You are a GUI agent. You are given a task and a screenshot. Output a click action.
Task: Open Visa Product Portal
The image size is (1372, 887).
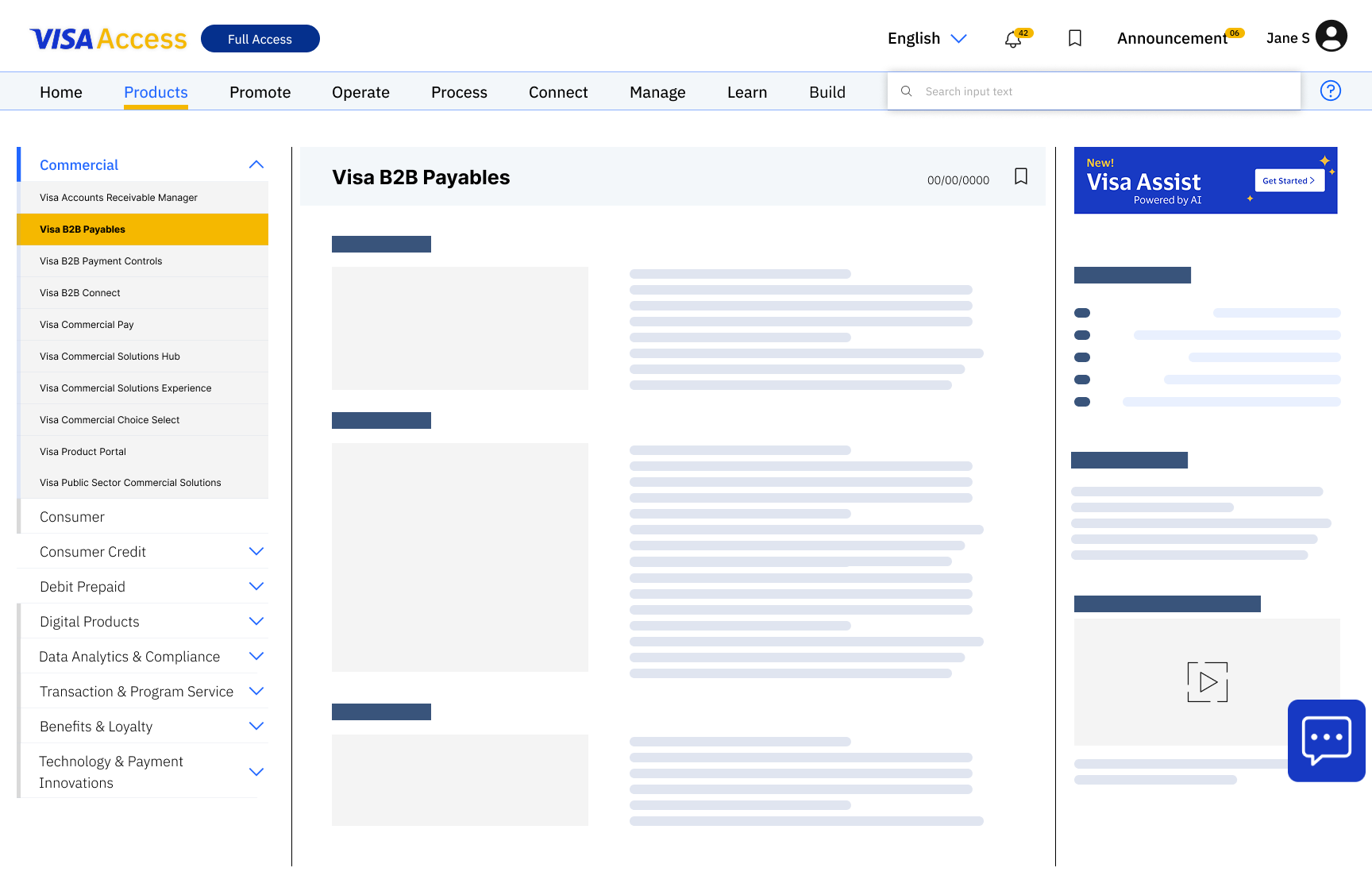pos(143,452)
